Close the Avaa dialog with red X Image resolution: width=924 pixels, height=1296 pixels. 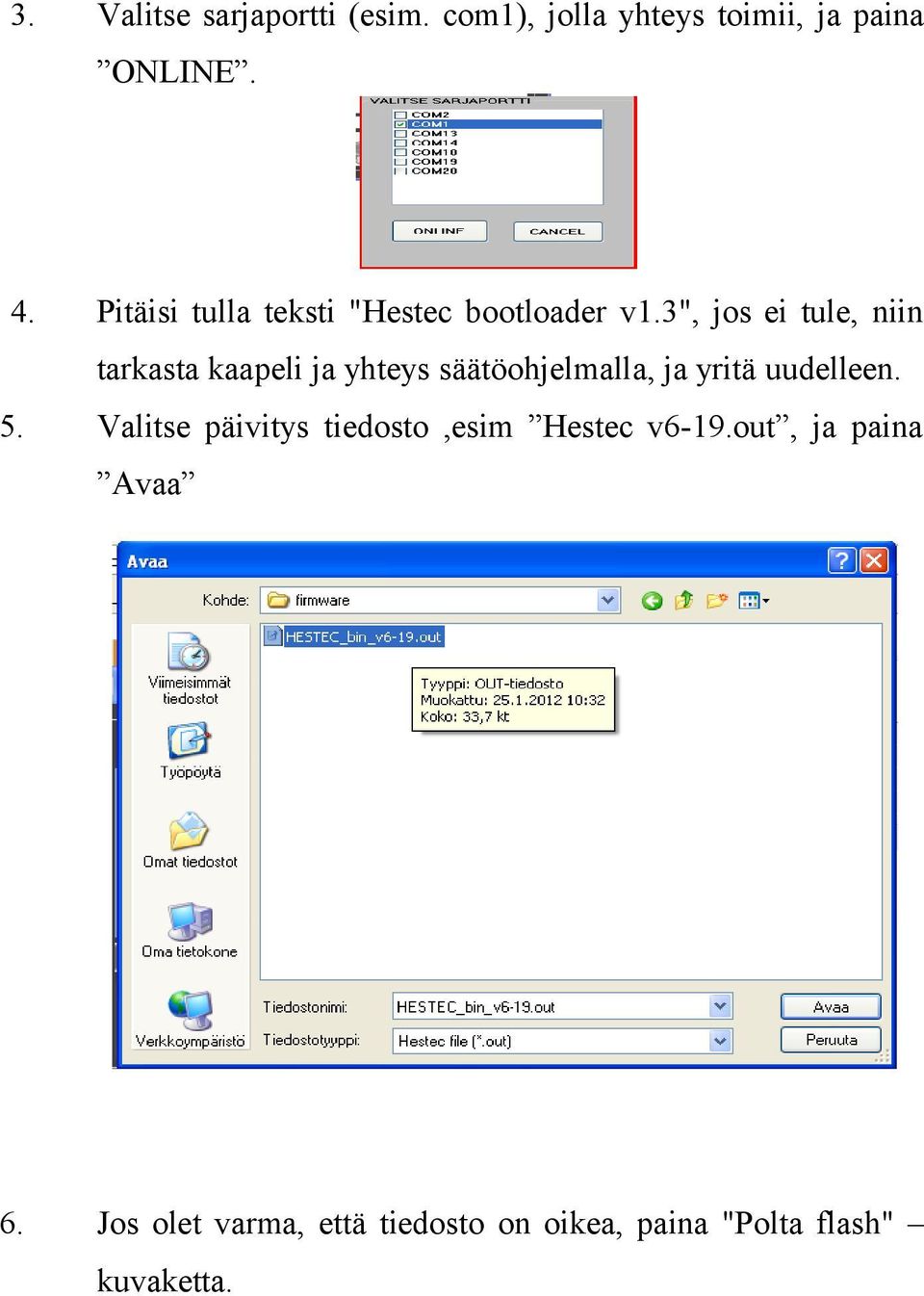point(873,560)
